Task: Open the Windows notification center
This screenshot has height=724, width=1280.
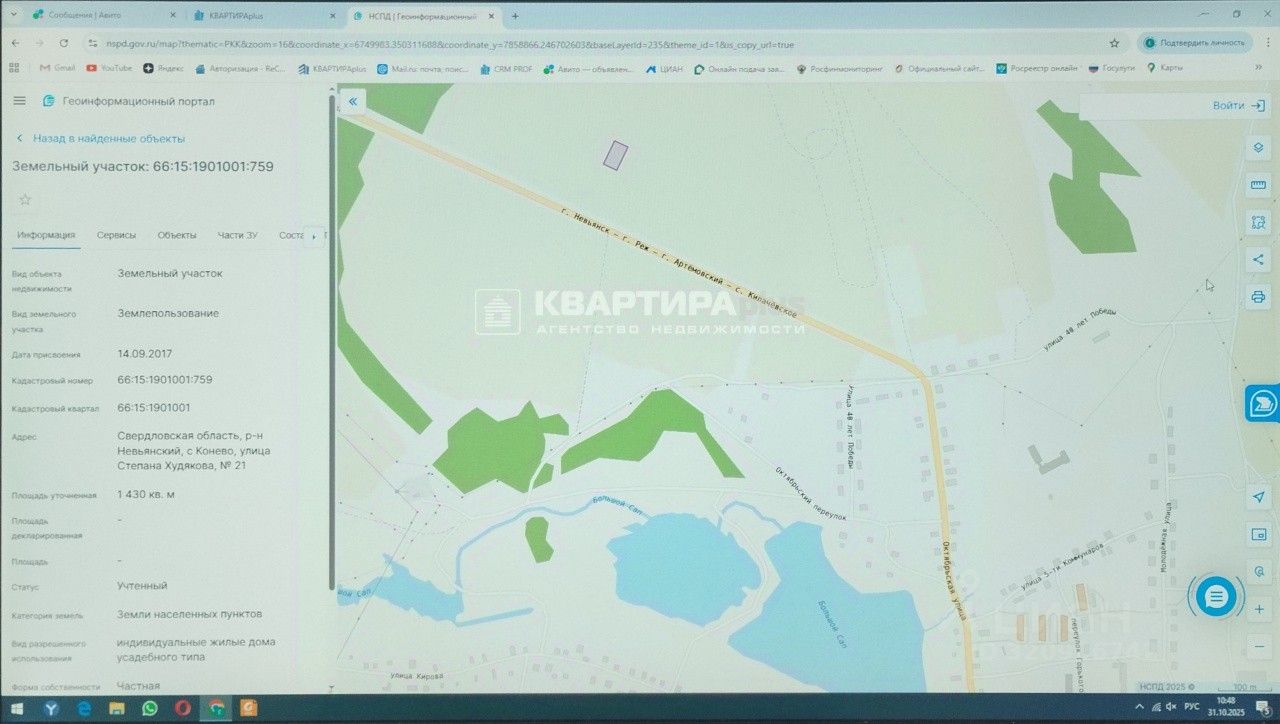Action: 1262,707
